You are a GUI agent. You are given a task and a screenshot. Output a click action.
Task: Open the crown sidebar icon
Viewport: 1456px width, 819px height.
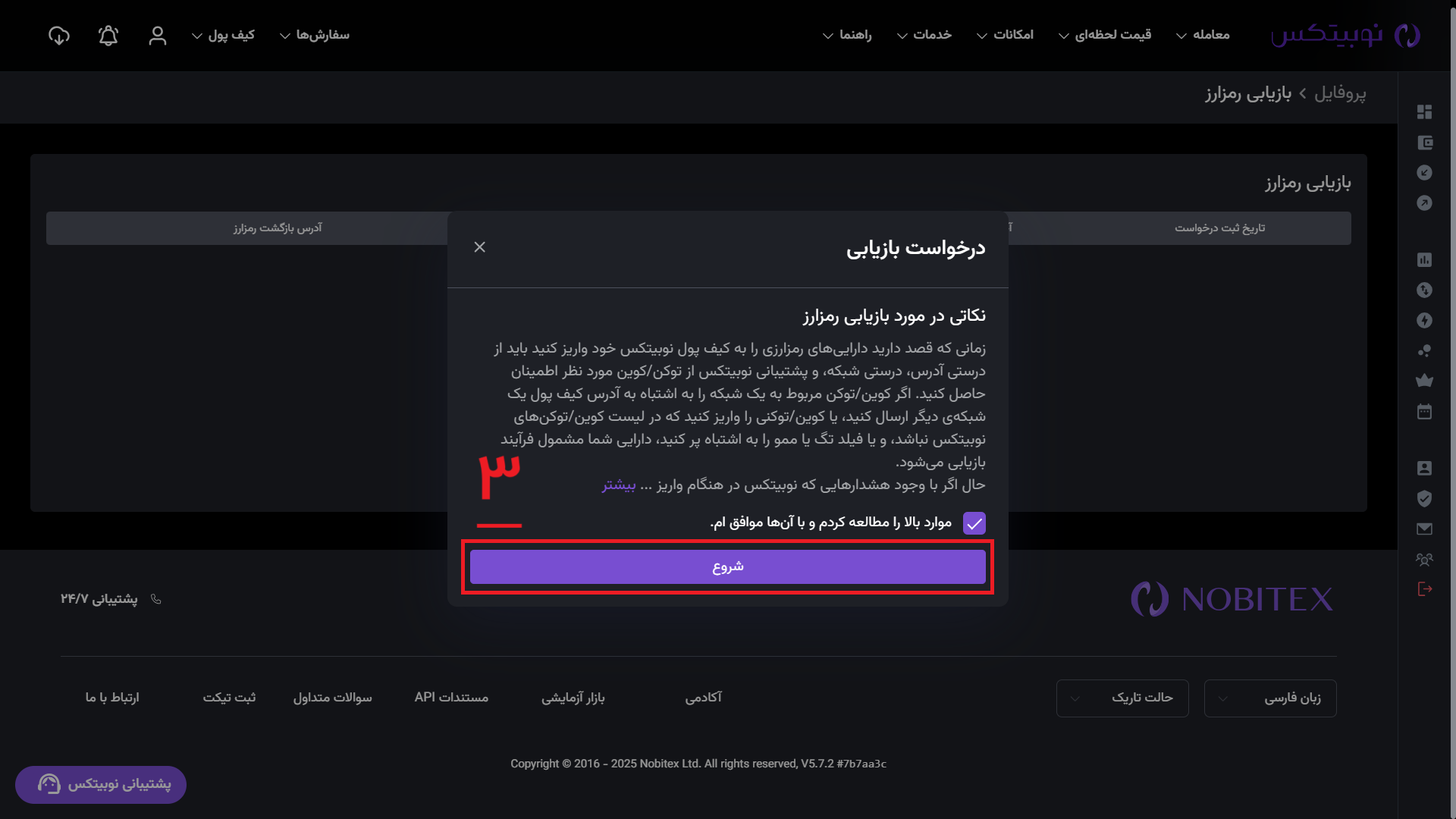pyautogui.click(x=1424, y=381)
